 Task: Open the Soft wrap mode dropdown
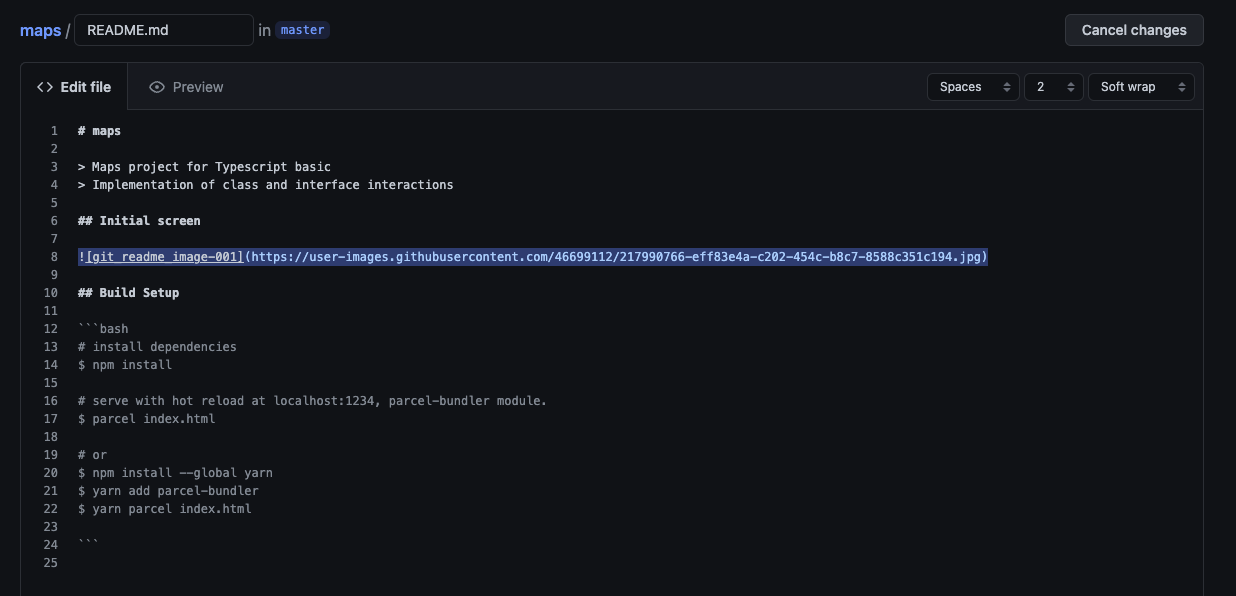click(1141, 87)
